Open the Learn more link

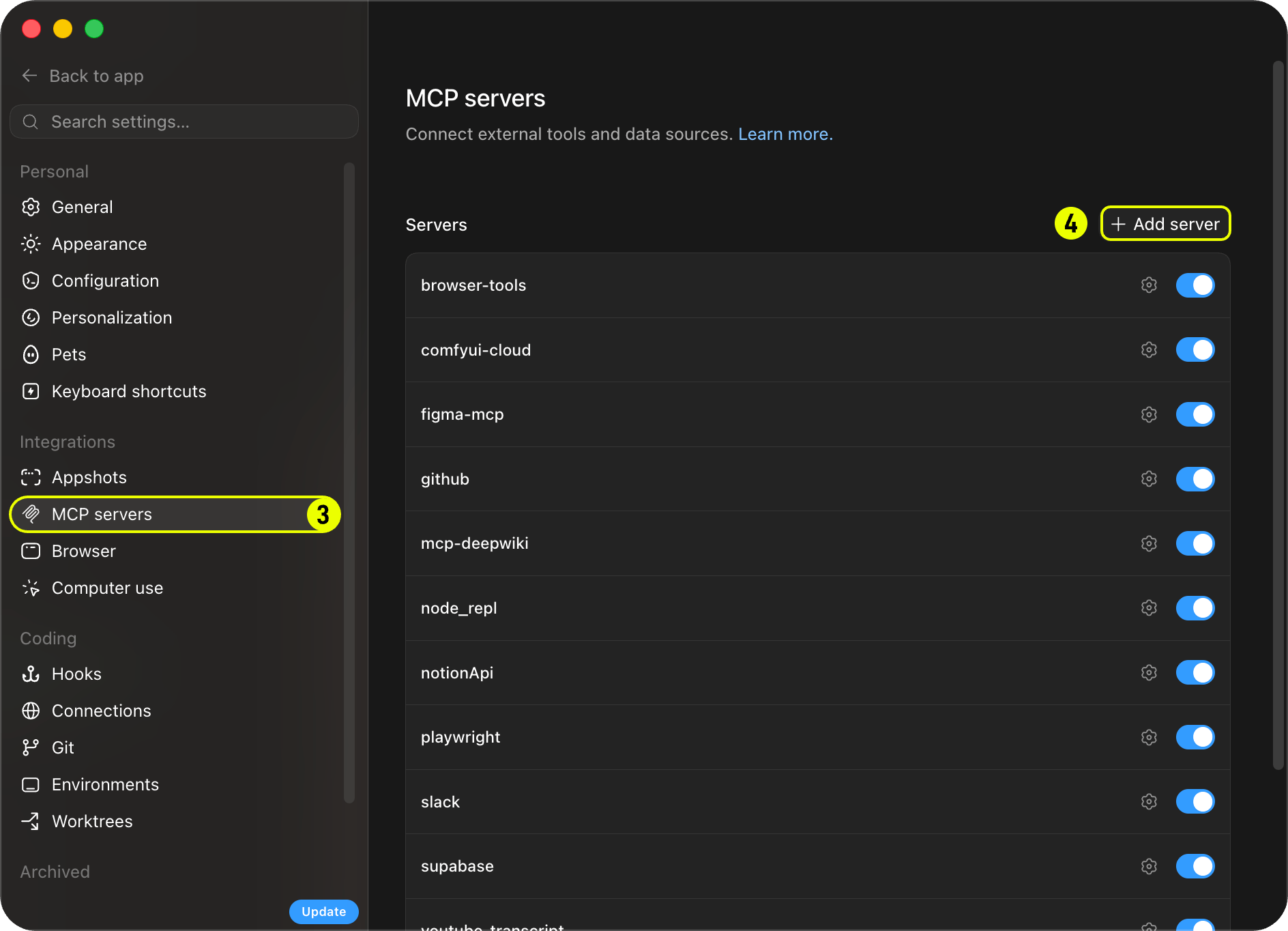tap(785, 134)
